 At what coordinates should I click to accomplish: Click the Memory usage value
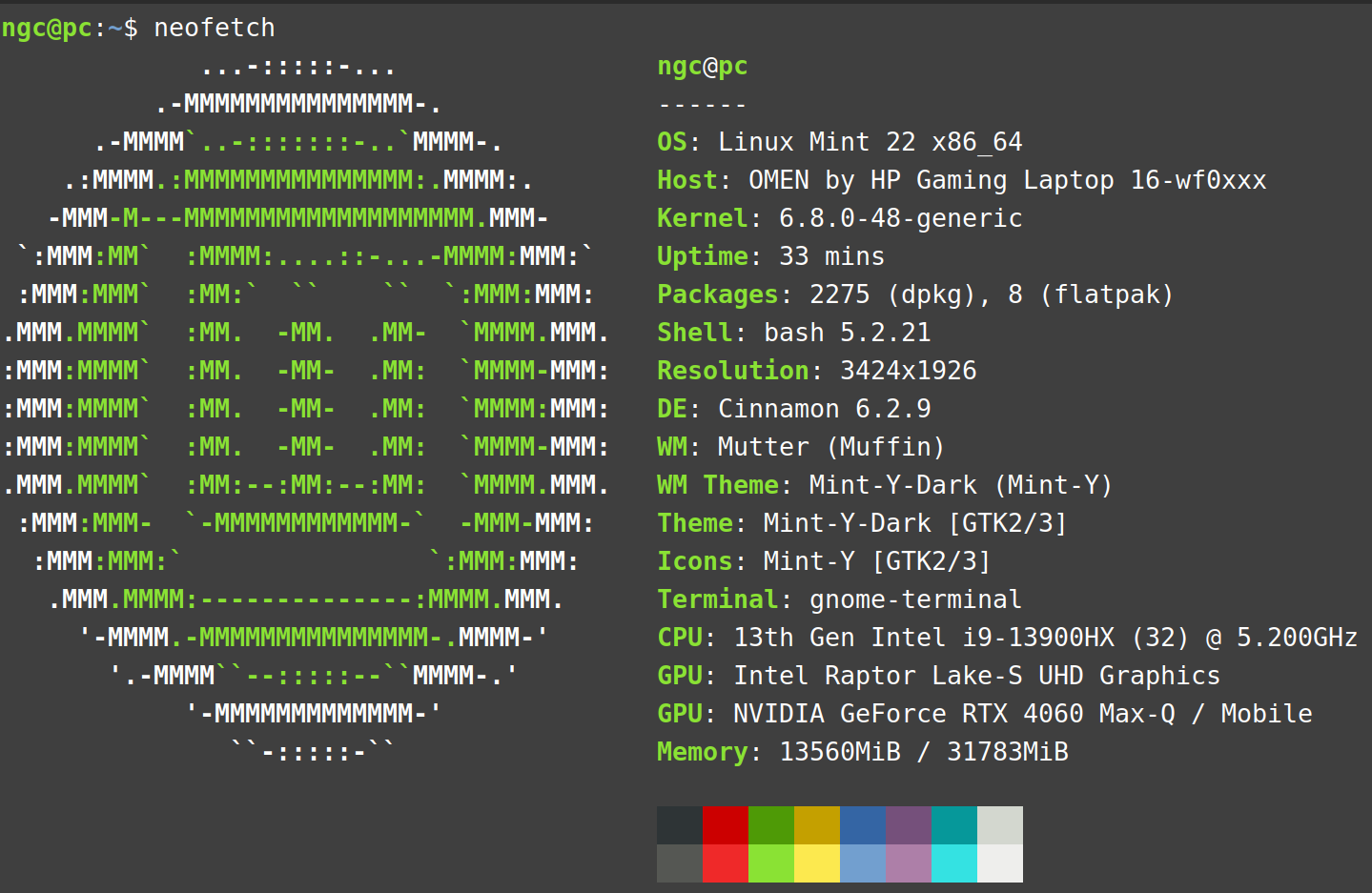point(923,752)
